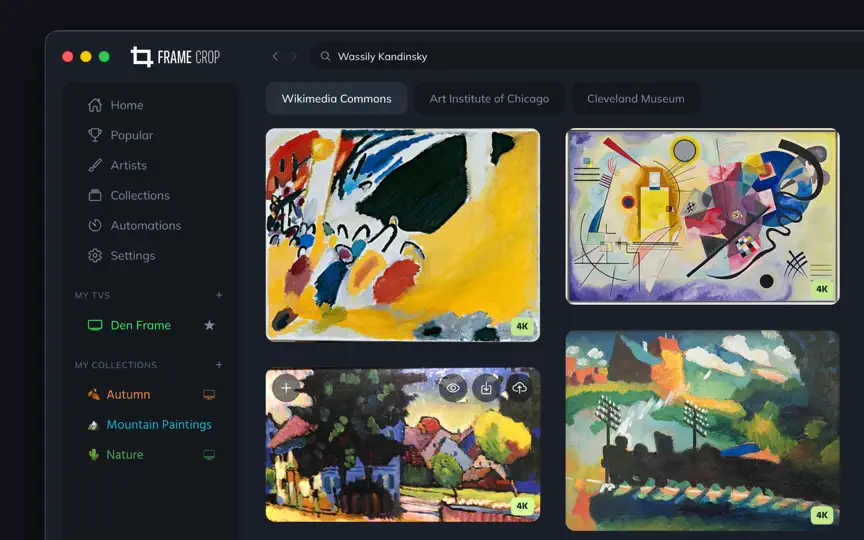
Task: Click the Nature cactus icon
Action: [x=94, y=455]
